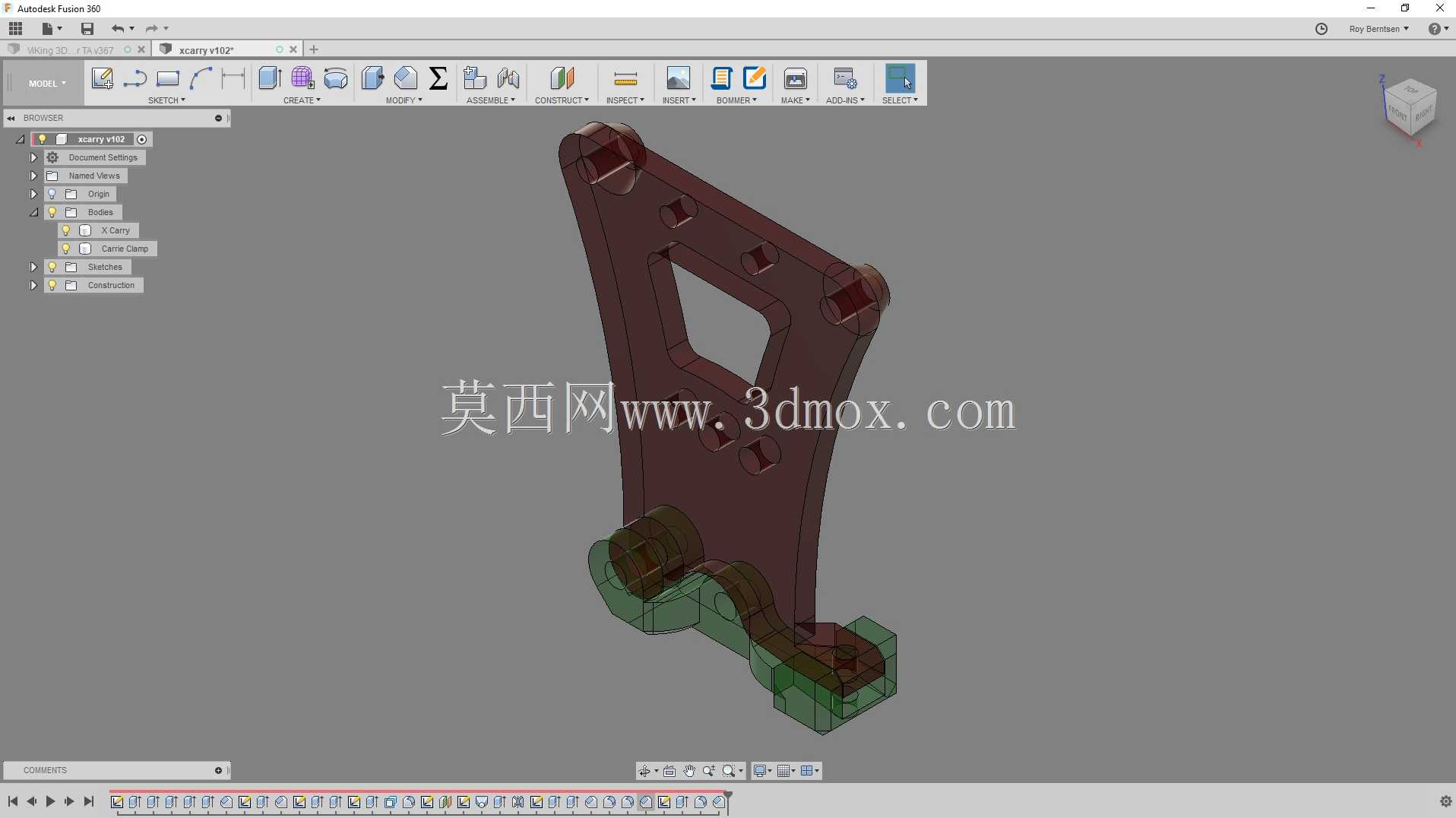
Task: Click the first Bommer icon
Action: pyautogui.click(x=721, y=78)
